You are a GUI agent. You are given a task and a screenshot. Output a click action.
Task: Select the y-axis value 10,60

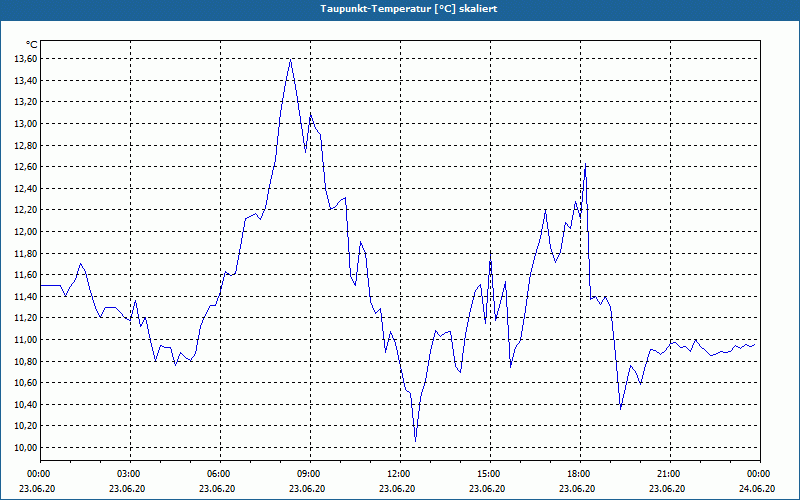click(26, 383)
